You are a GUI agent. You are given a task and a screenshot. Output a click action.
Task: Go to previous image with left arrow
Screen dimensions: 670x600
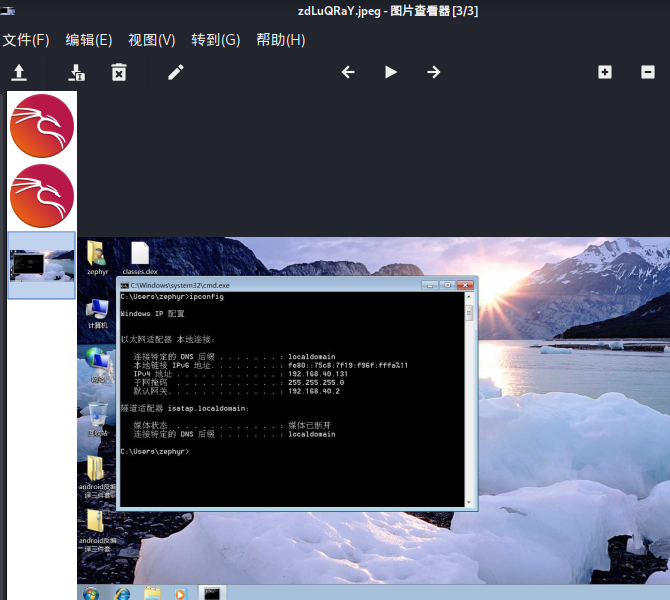(348, 72)
